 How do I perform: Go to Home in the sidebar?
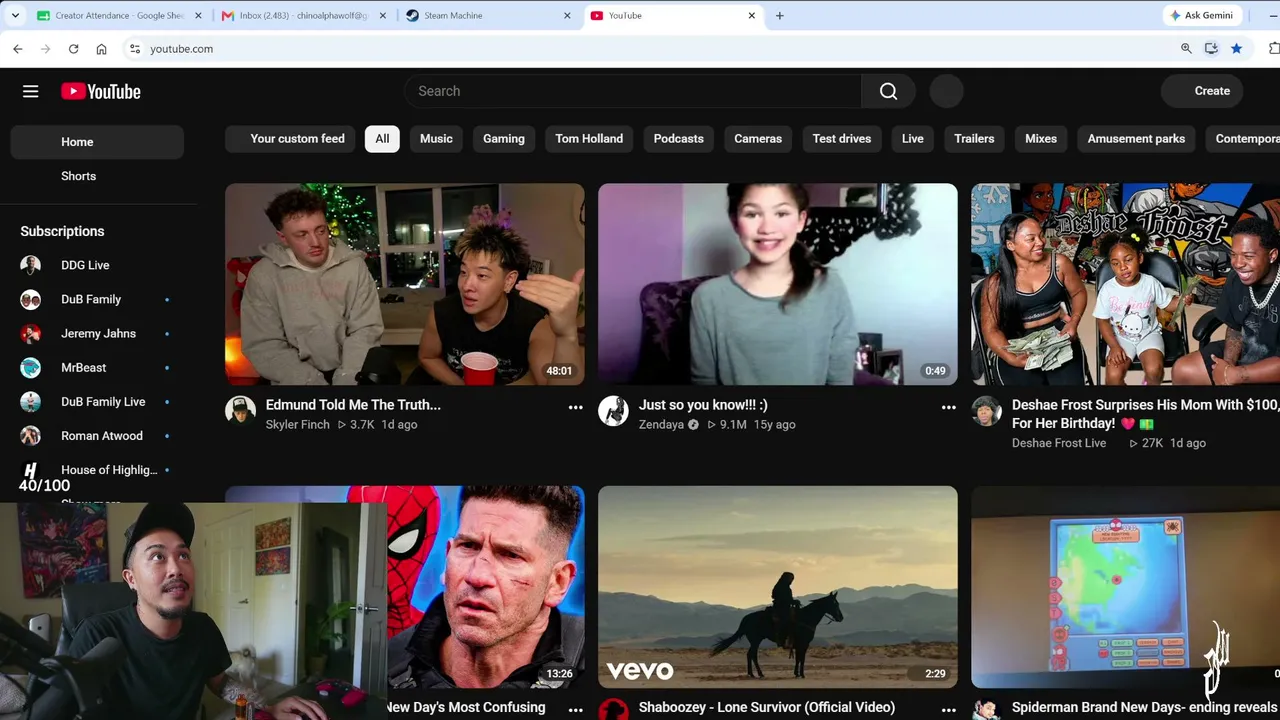(x=97, y=142)
